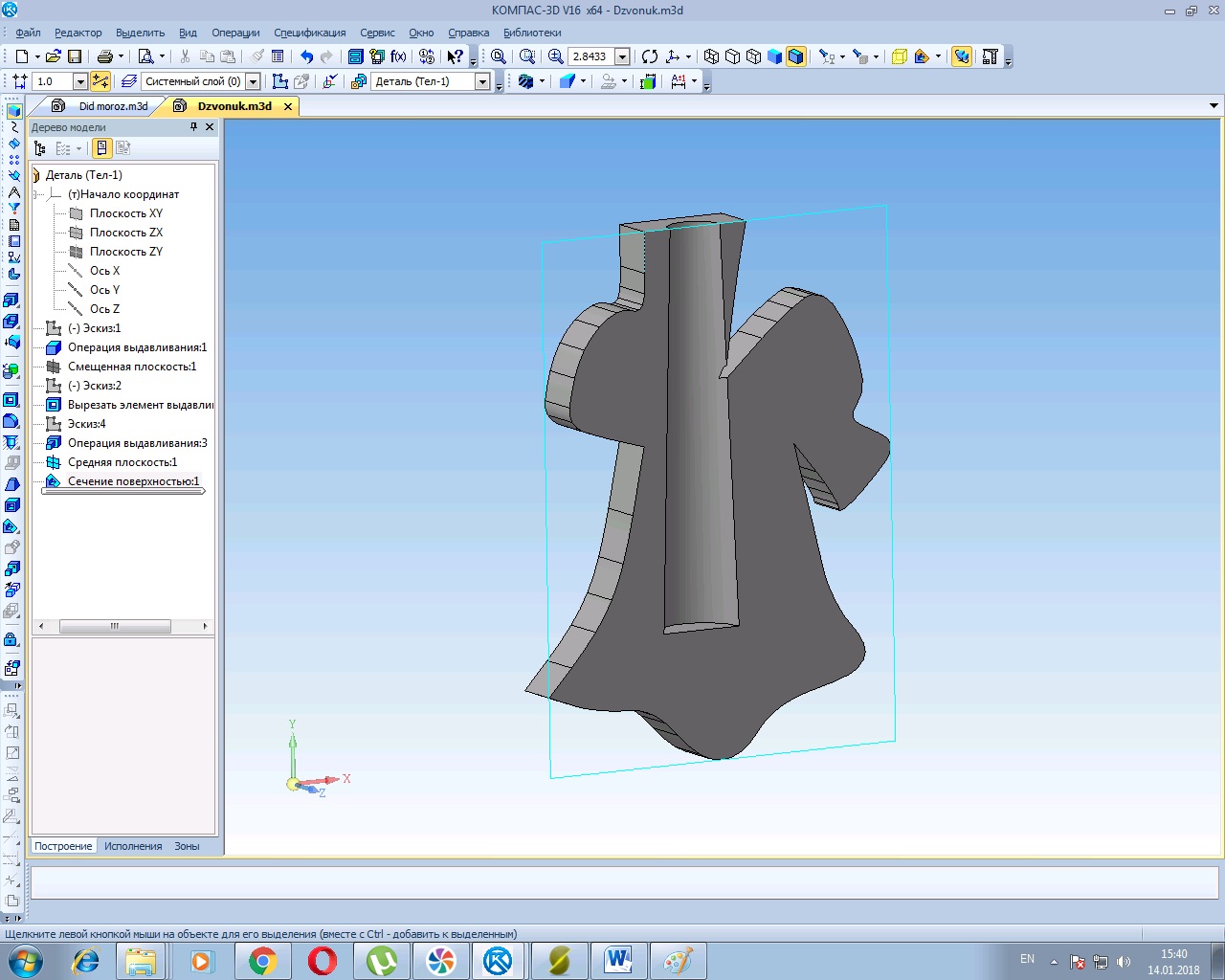Switch to the Исполнения tab
This screenshot has width=1225, height=980.
click(x=133, y=846)
